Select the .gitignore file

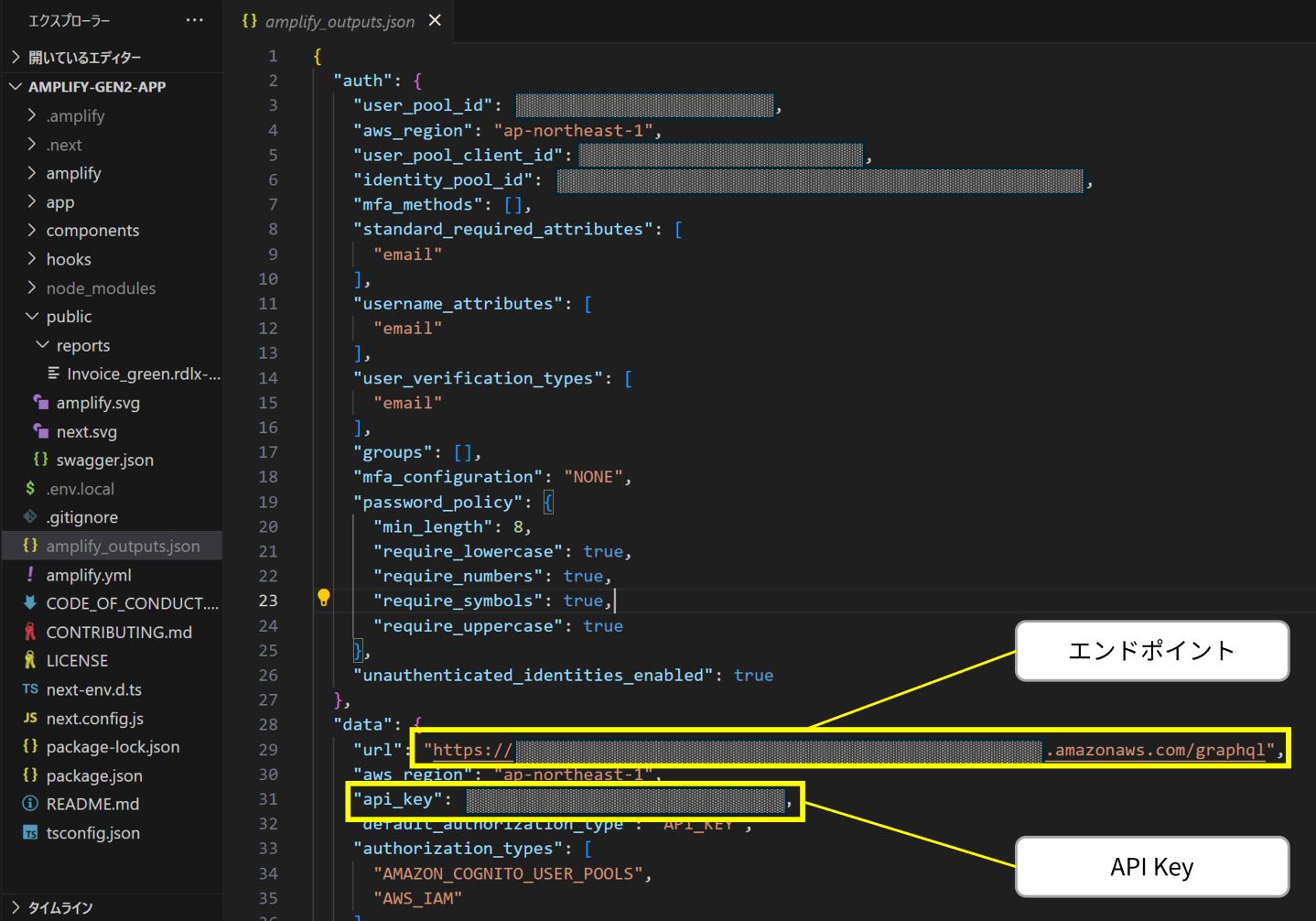(x=82, y=517)
